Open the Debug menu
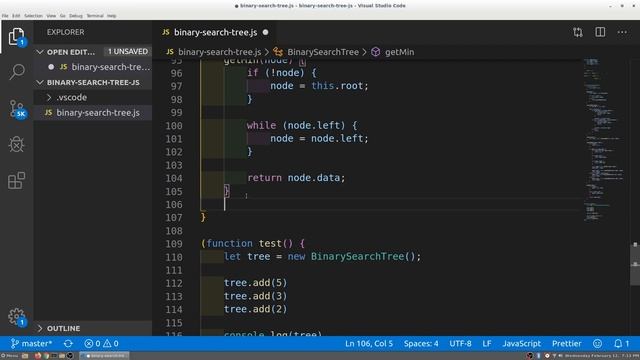This screenshot has width=640, height=360. [76, 16]
